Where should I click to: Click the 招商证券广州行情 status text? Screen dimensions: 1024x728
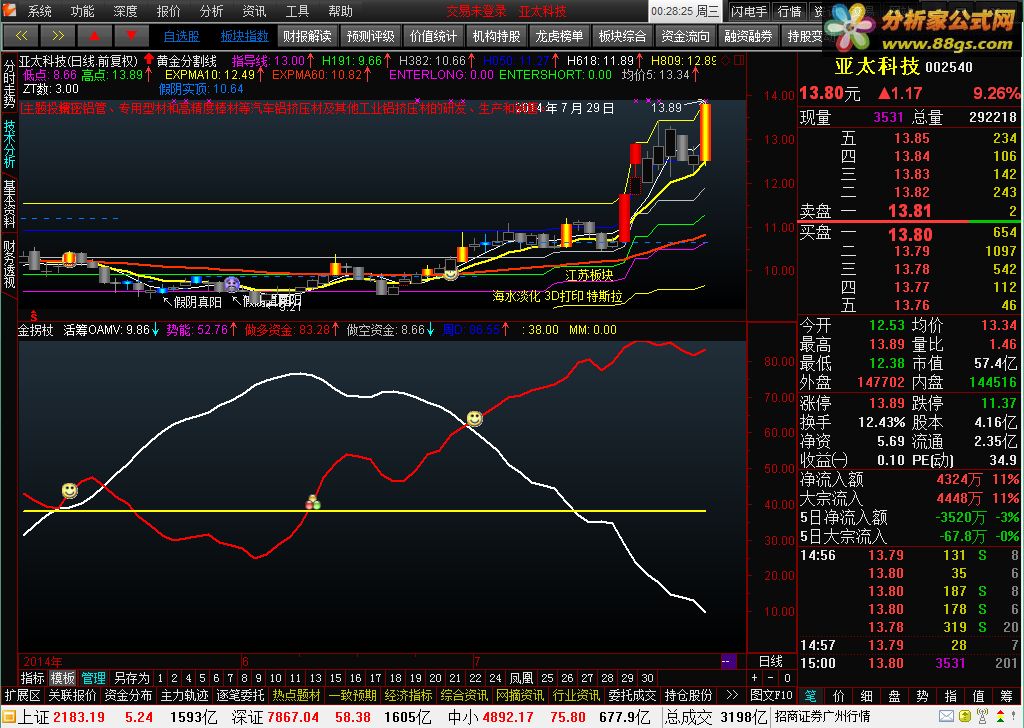point(822,717)
